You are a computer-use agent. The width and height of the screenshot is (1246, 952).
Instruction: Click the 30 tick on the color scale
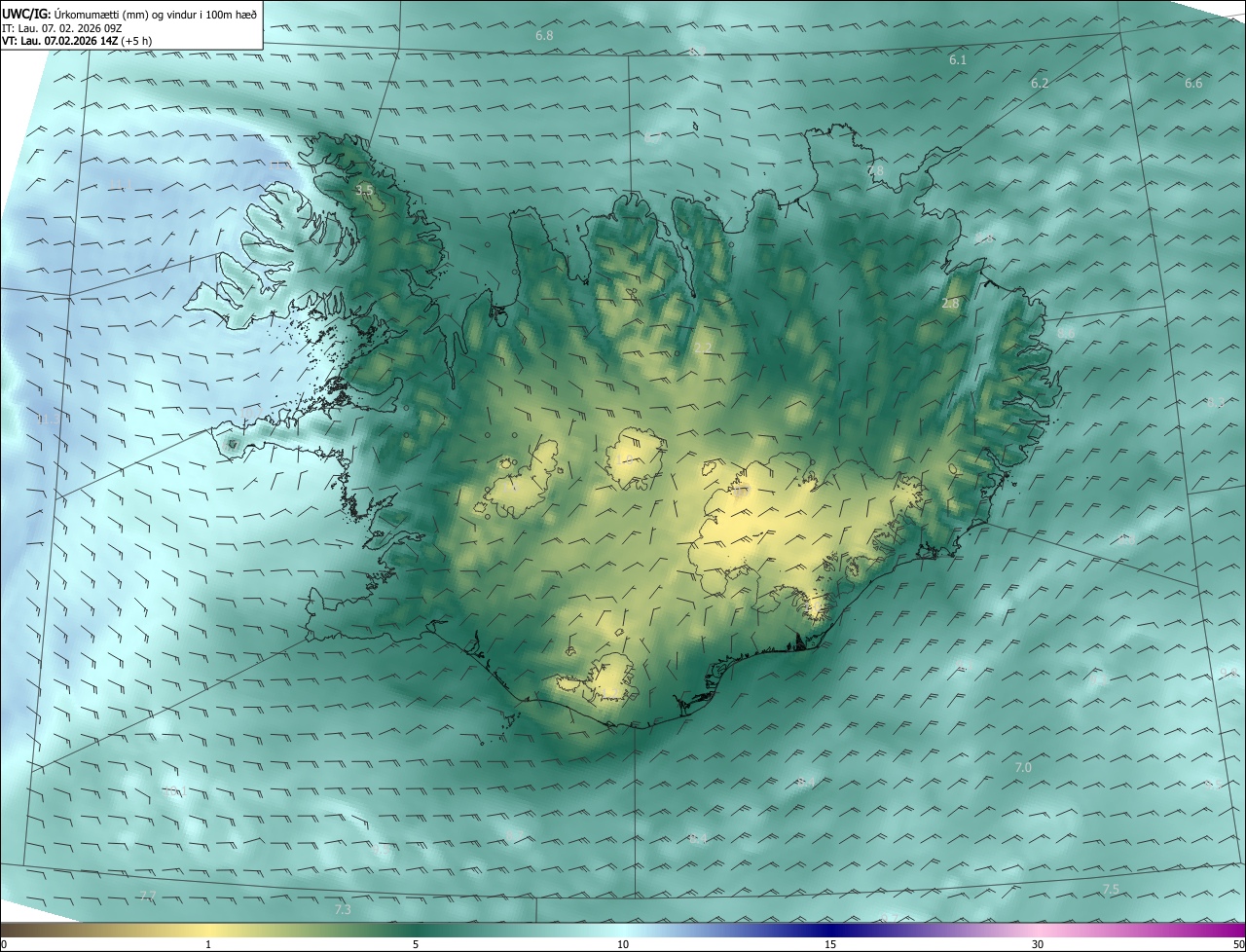(x=1038, y=944)
